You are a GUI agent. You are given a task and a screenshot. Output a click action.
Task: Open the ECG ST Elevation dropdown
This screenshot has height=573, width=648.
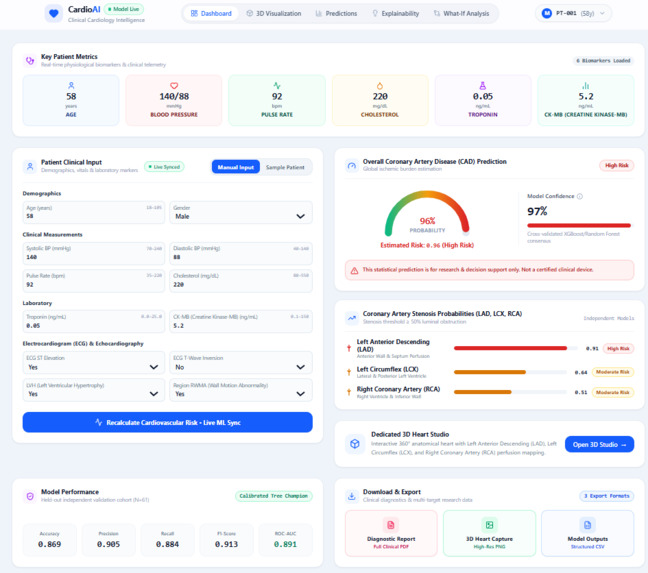pos(94,363)
